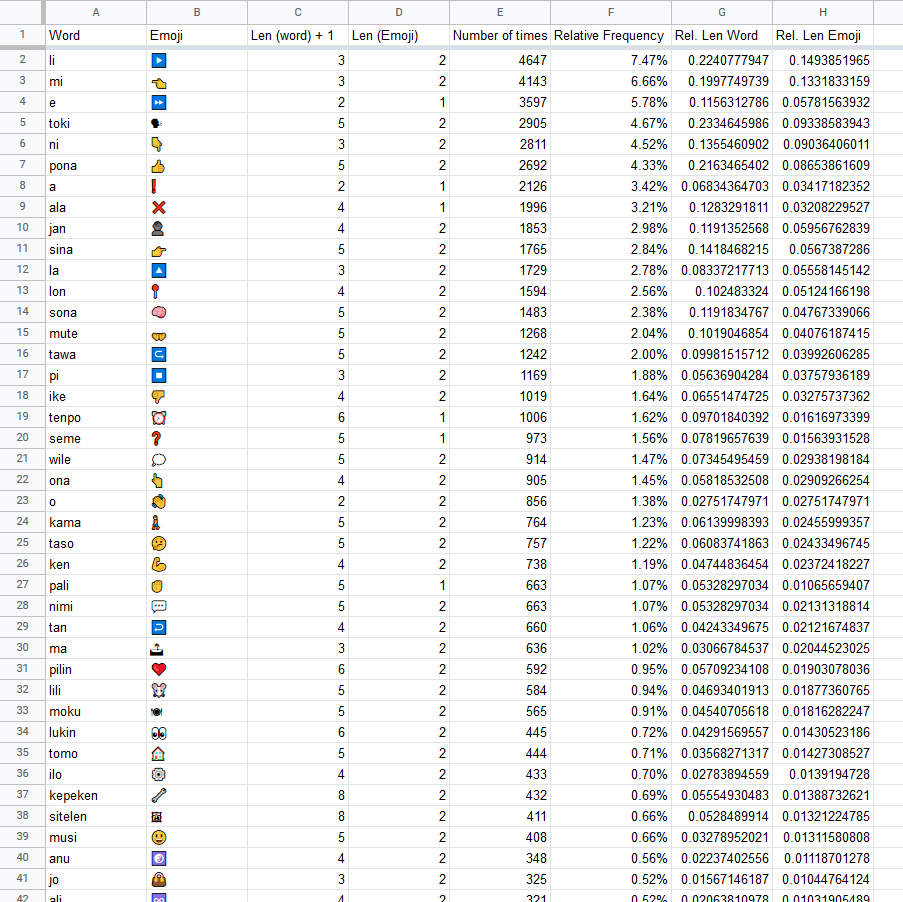
Task: Click the thought-bubble emoji beside wile
Action: pyautogui.click(x=158, y=460)
